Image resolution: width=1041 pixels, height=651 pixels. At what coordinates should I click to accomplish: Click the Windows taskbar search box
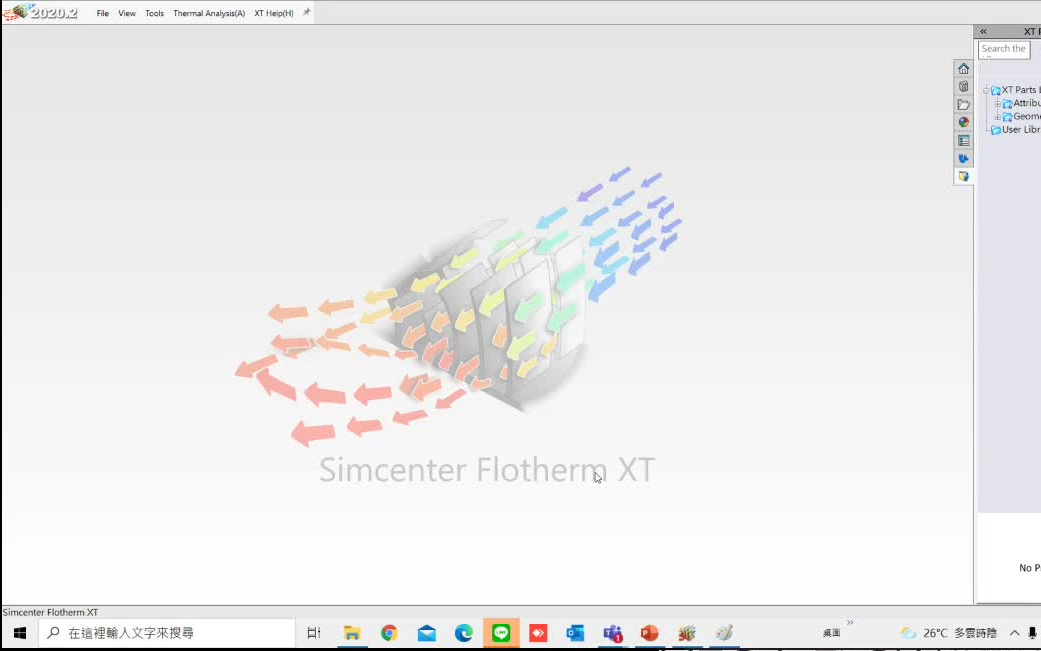pyautogui.click(x=167, y=633)
